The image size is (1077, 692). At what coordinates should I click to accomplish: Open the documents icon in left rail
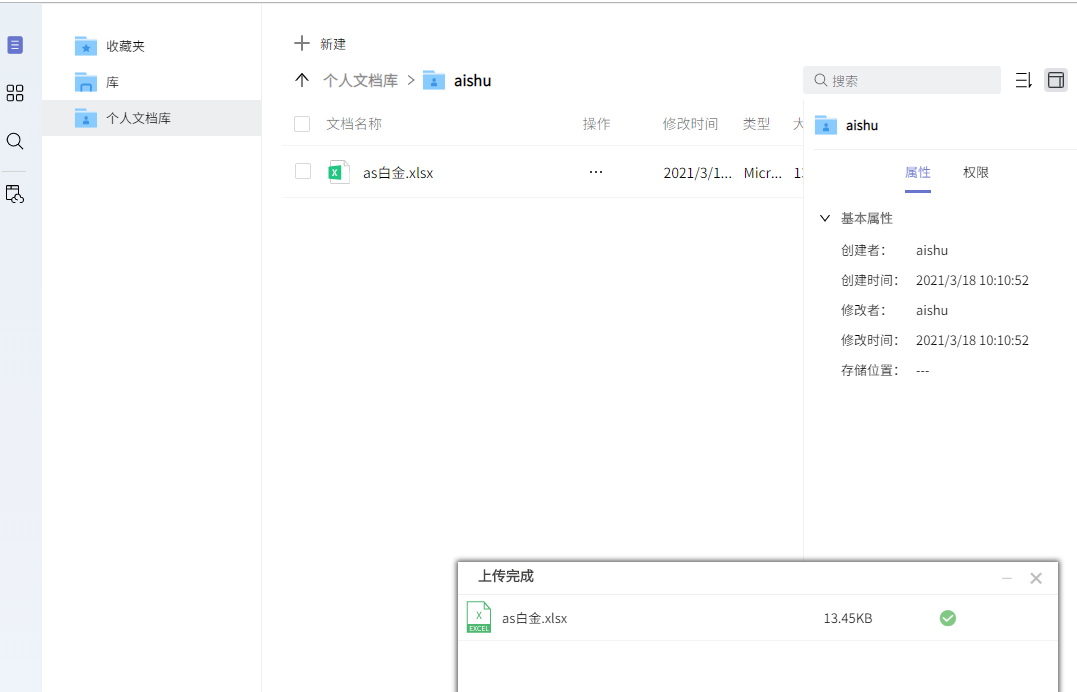[15, 45]
